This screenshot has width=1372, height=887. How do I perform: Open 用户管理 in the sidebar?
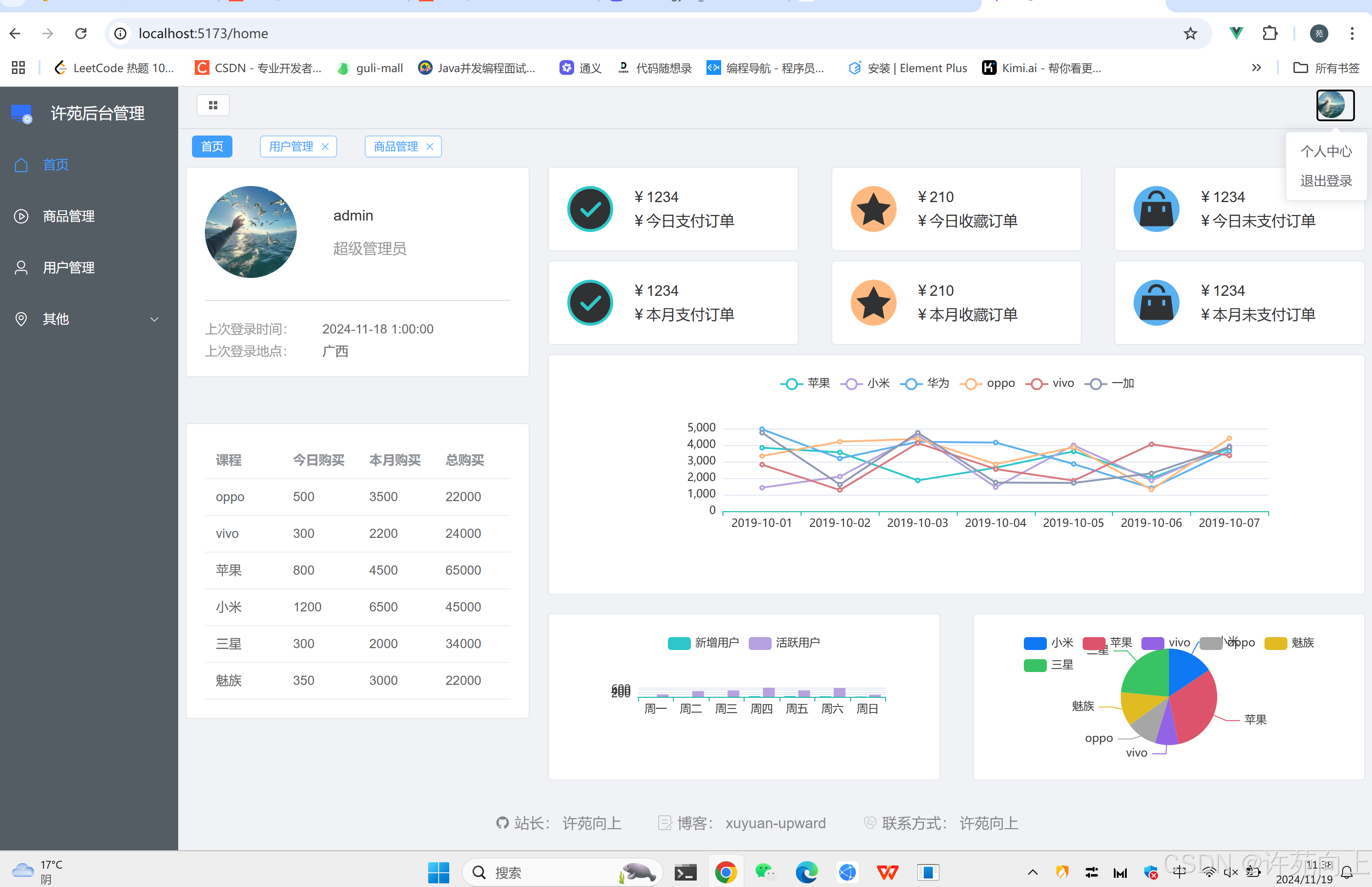coord(89,268)
